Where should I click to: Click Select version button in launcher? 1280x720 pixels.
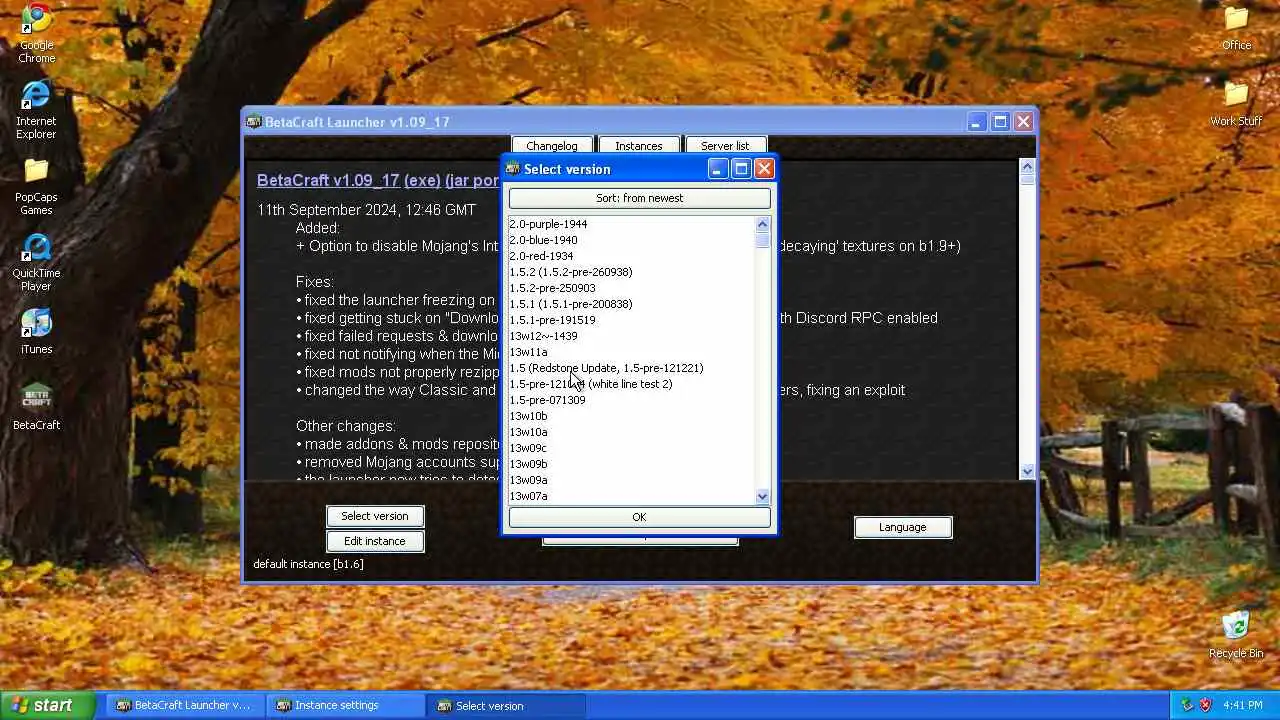pos(375,516)
